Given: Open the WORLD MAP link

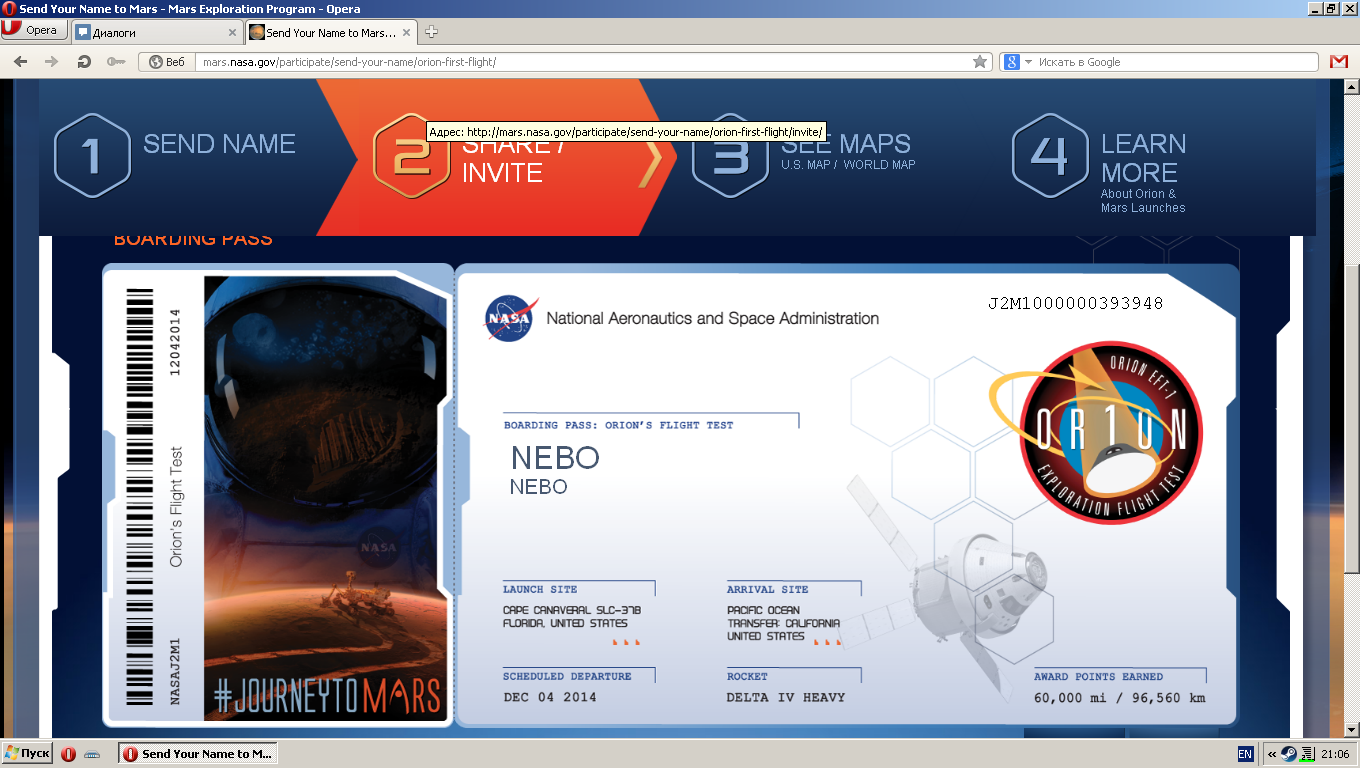Looking at the screenshot, I should pyautogui.click(x=879, y=165).
